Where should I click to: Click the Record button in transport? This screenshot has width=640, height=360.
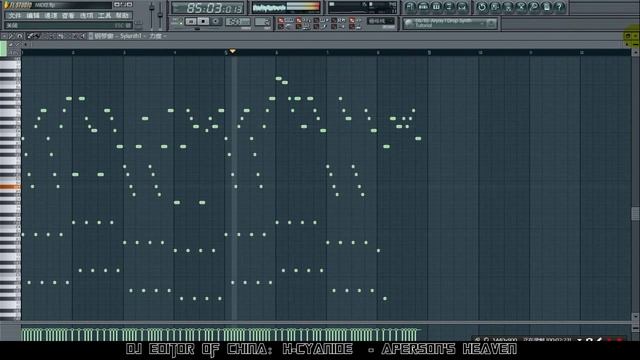(216, 21)
